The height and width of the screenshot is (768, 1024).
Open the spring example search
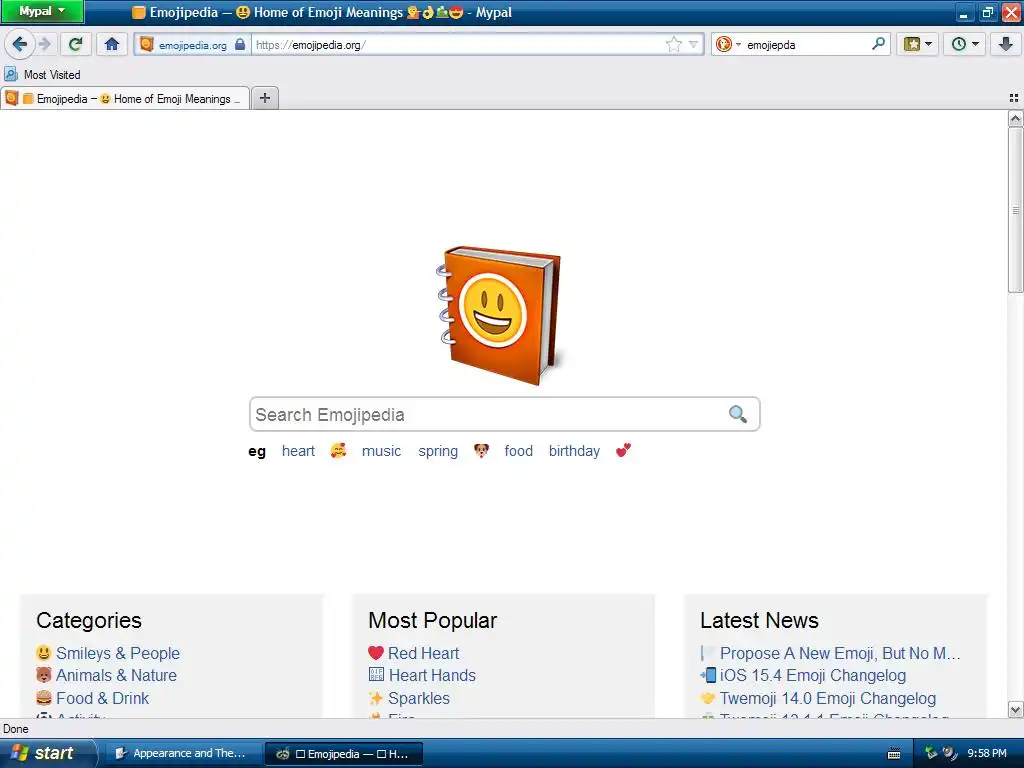click(438, 451)
